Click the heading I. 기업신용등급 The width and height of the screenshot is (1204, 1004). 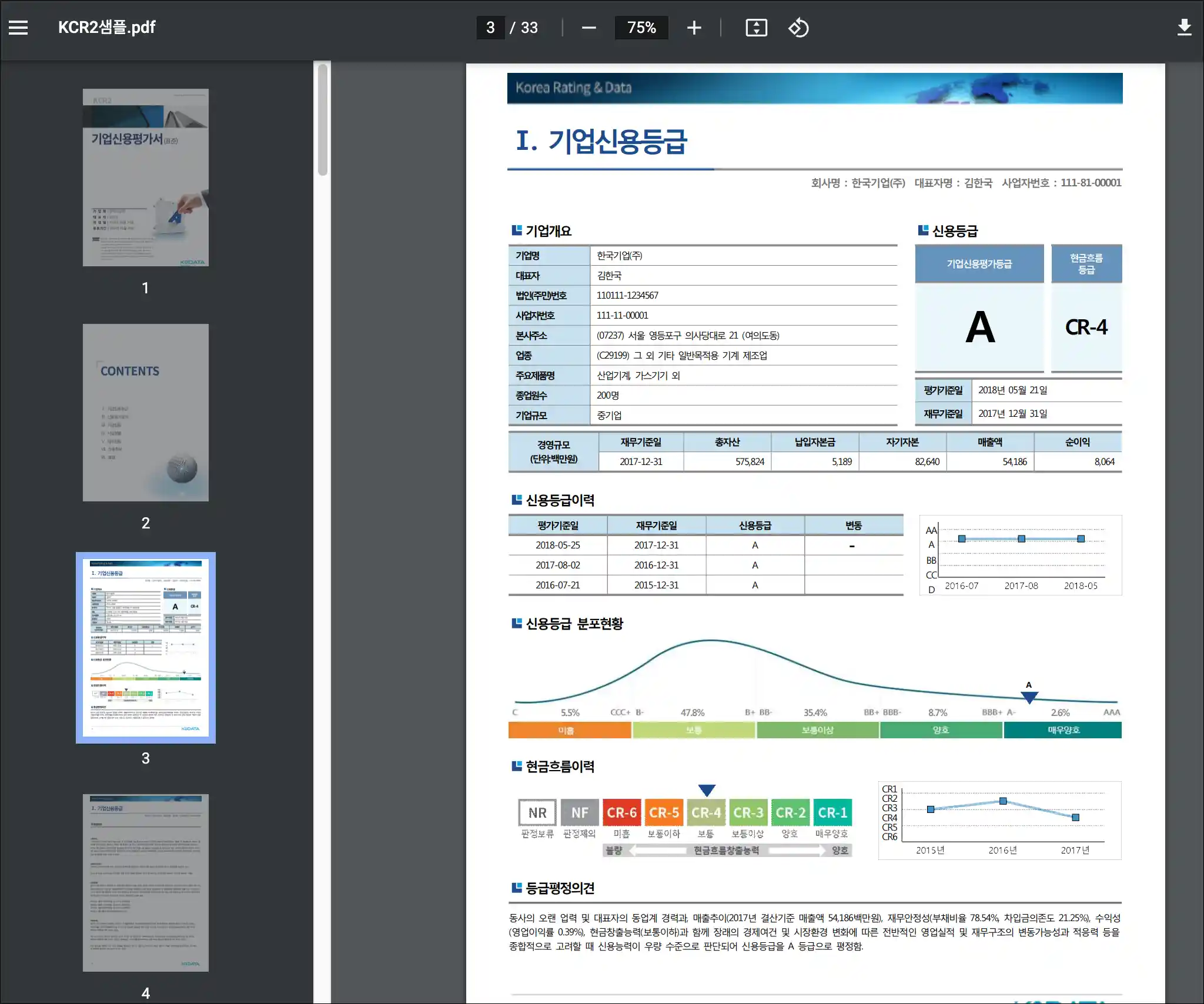601,141
